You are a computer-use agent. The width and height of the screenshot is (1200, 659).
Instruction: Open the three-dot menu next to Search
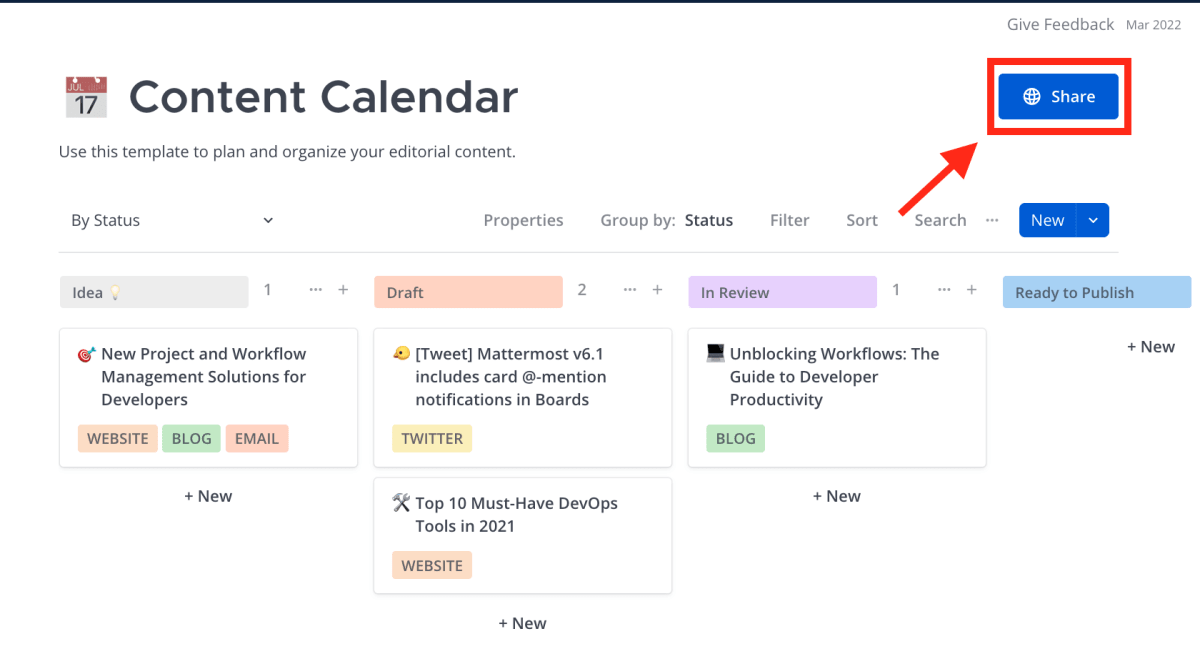[992, 220]
